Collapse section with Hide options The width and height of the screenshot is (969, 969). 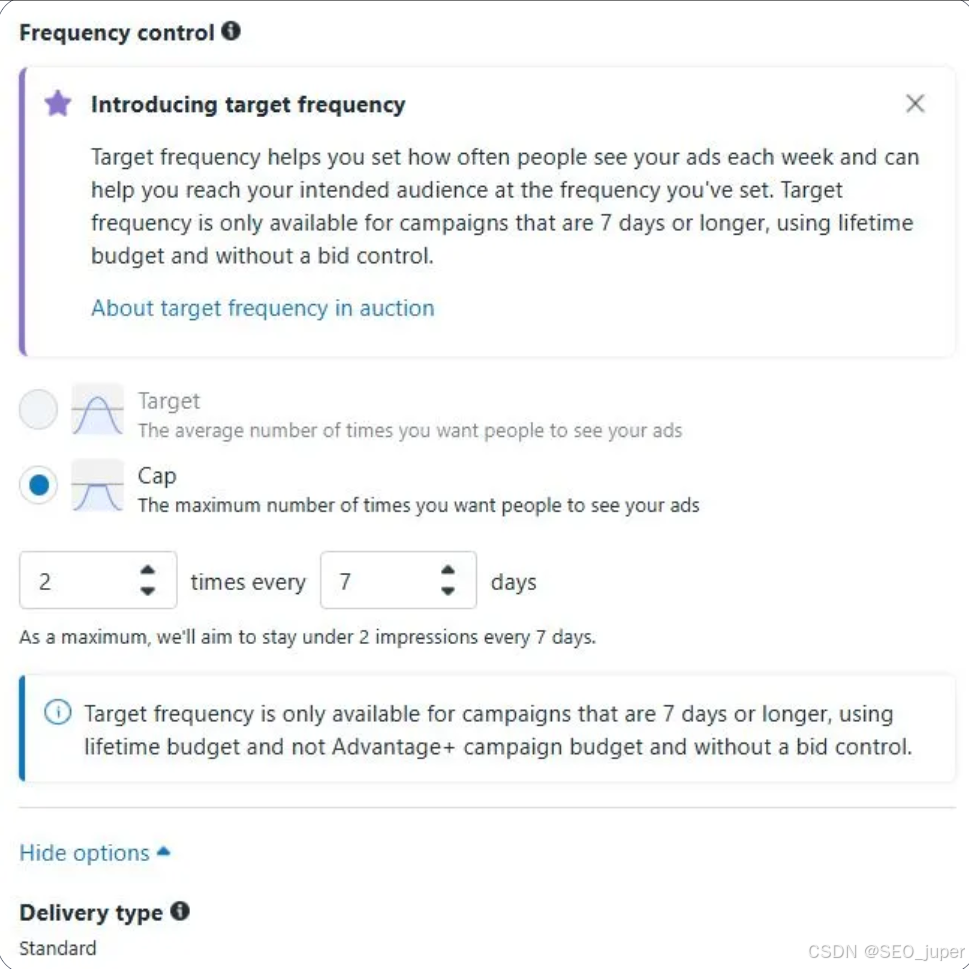point(85,853)
